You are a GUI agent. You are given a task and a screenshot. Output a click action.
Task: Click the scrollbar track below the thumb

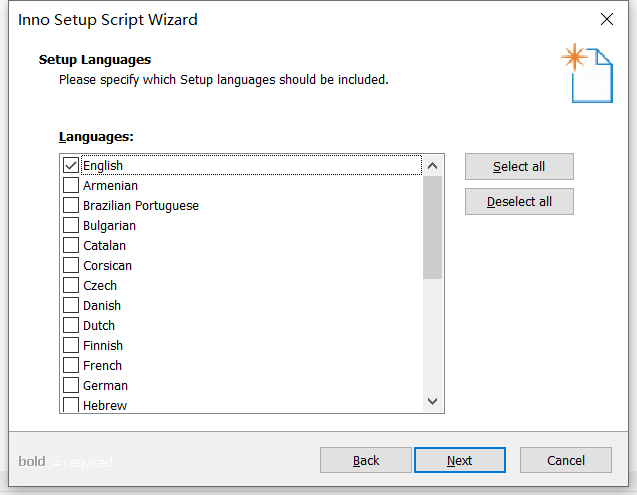click(433, 335)
